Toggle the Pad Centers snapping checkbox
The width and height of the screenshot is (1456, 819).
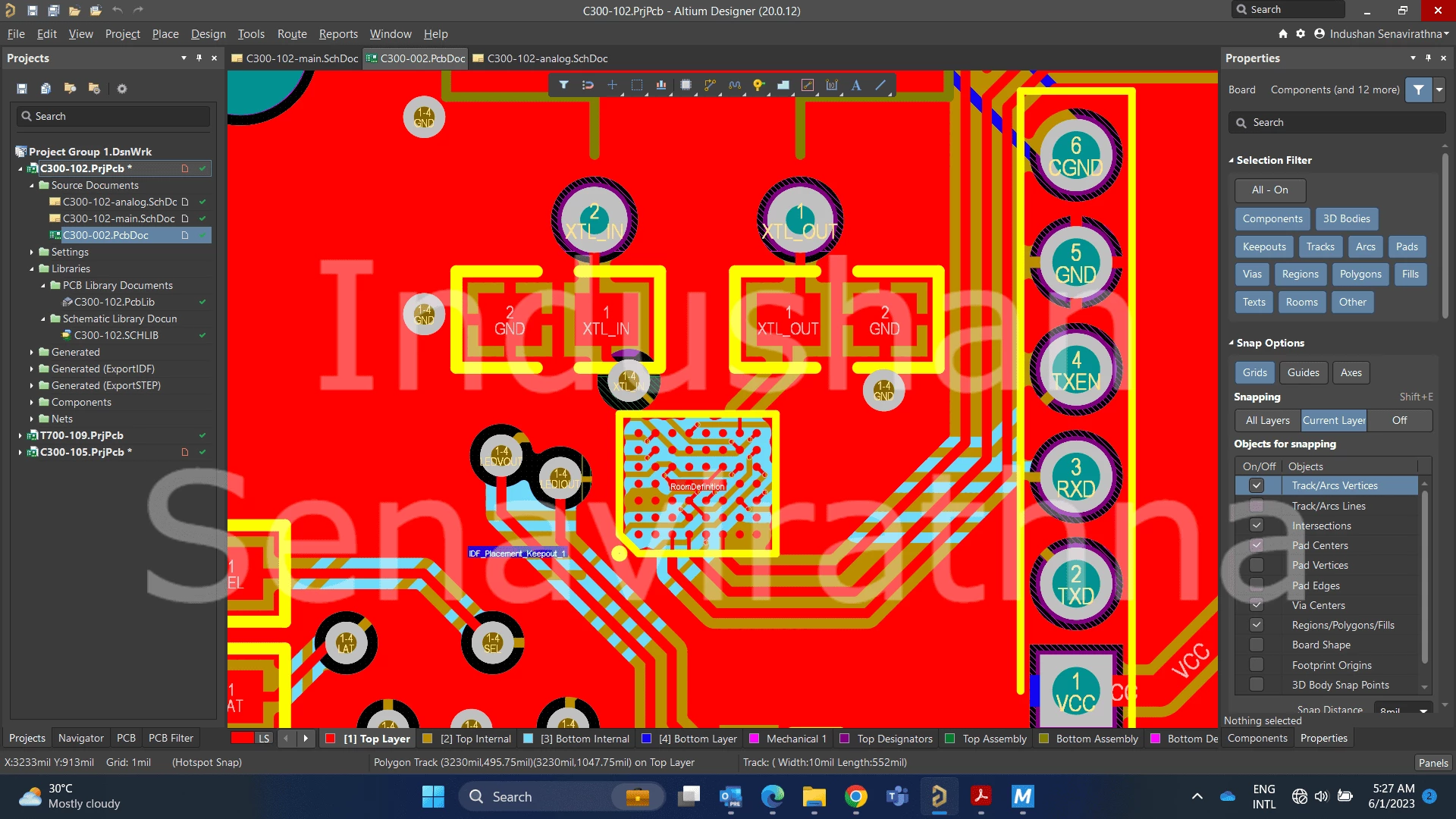coord(1257,545)
